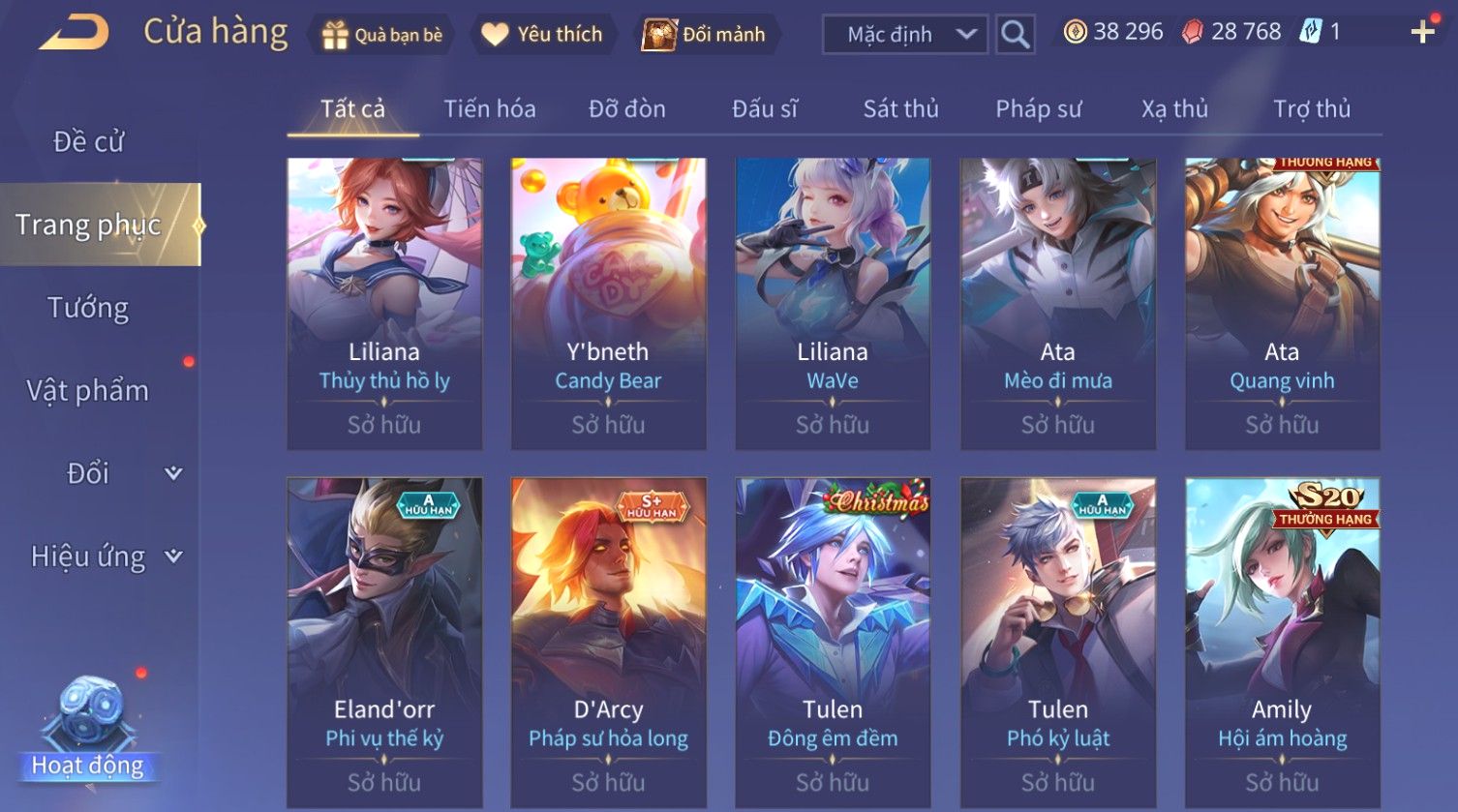Switch to the Pháp sư tab
The image size is (1458, 812).
click(1038, 108)
